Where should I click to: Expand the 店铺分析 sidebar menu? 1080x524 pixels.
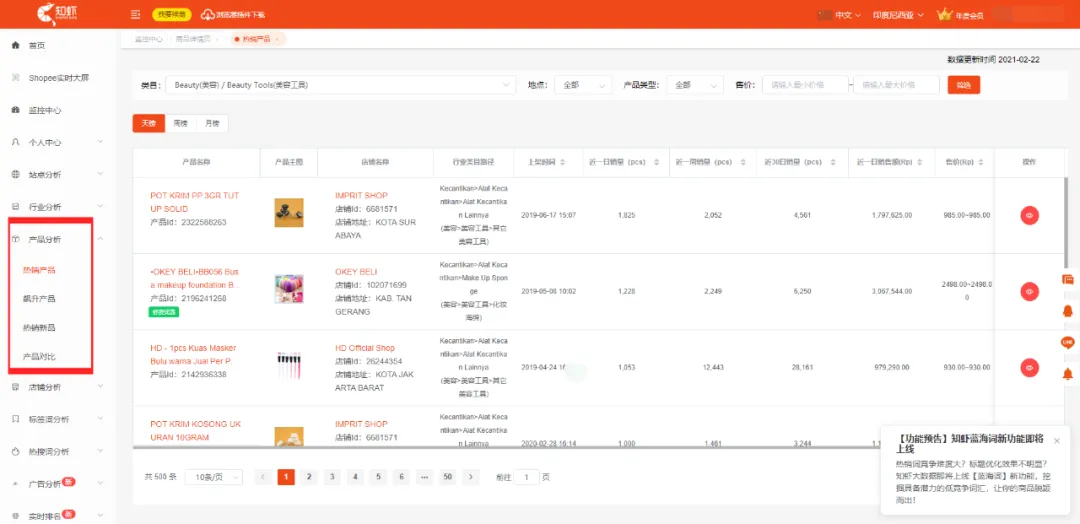[x=55, y=387]
